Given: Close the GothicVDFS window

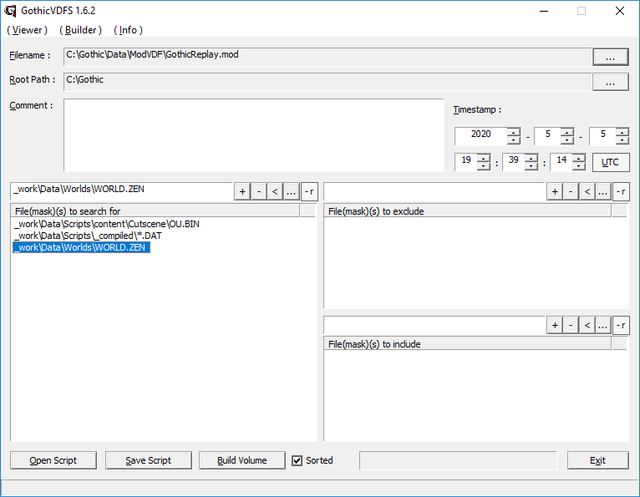Looking at the screenshot, I should point(620,11).
